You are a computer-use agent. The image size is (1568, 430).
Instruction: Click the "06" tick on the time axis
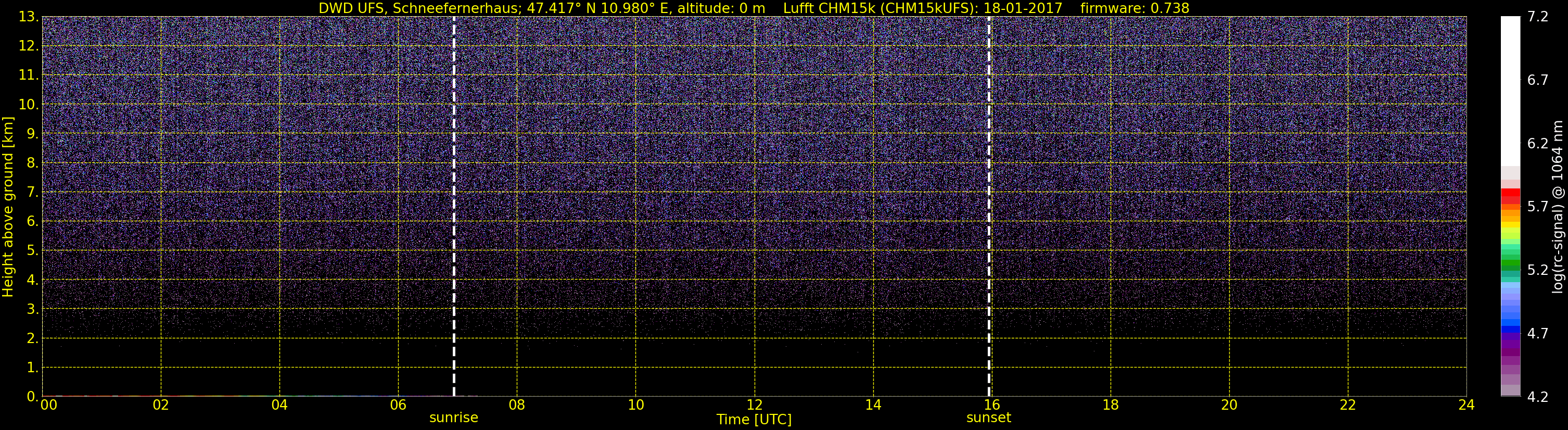[x=398, y=405]
